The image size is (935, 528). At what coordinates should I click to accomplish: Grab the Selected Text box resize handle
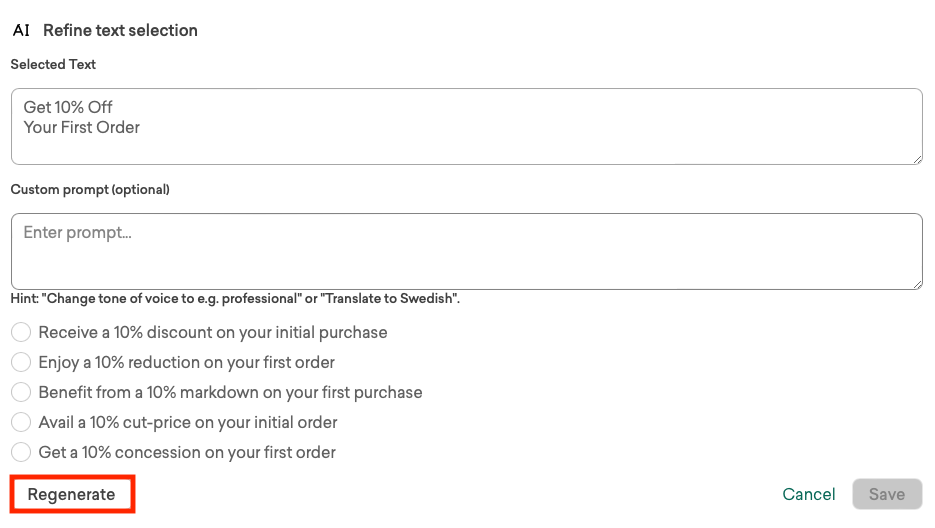916,158
